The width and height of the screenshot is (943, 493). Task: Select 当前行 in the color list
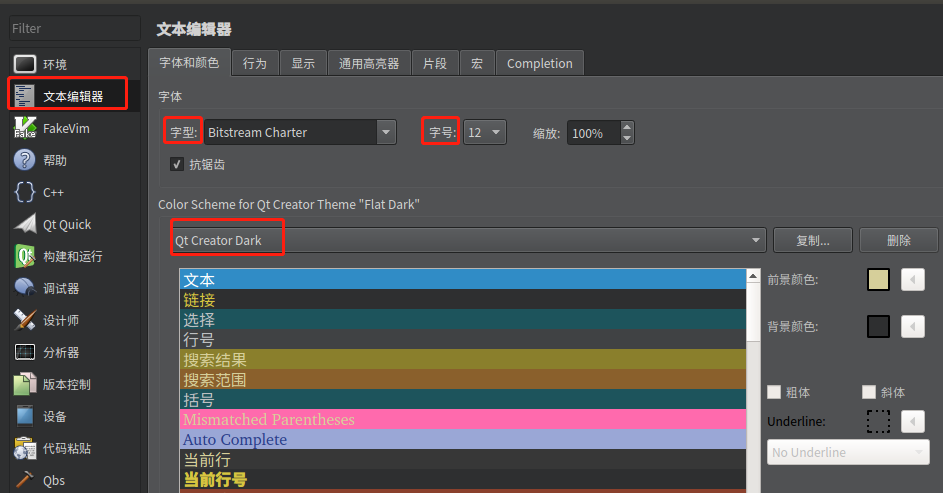pyautogui.click(x=462, y=459)
